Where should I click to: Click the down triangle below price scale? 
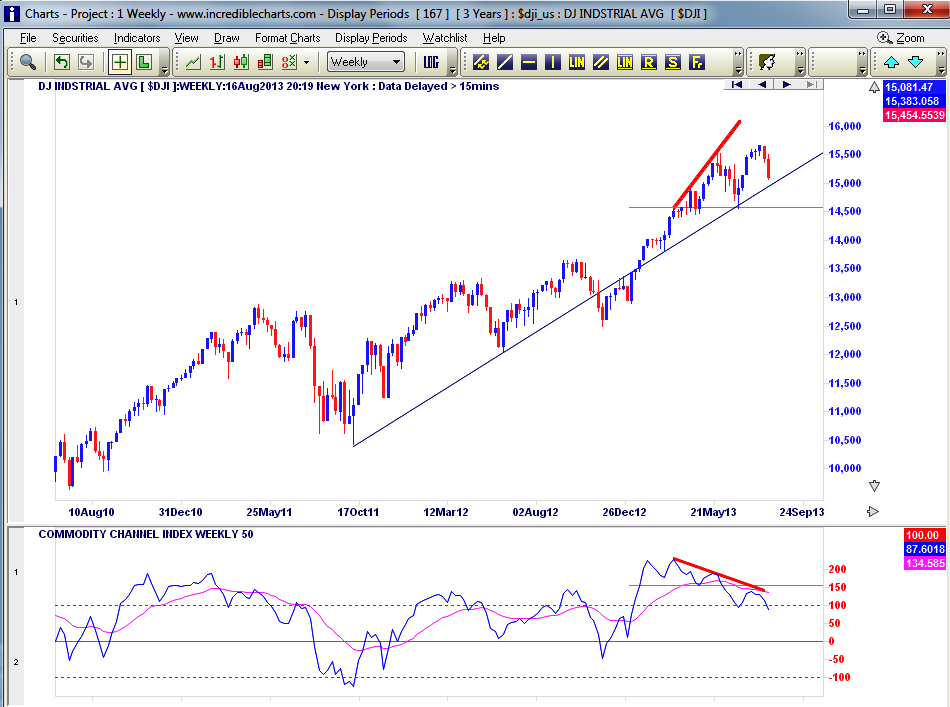(x=874, y=486)
